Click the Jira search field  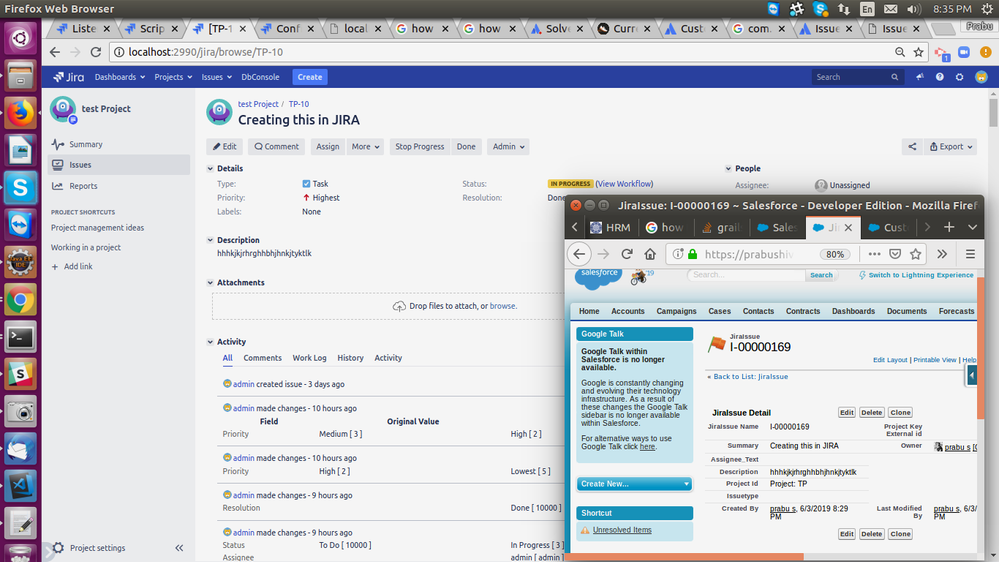(x=858, y=77)
